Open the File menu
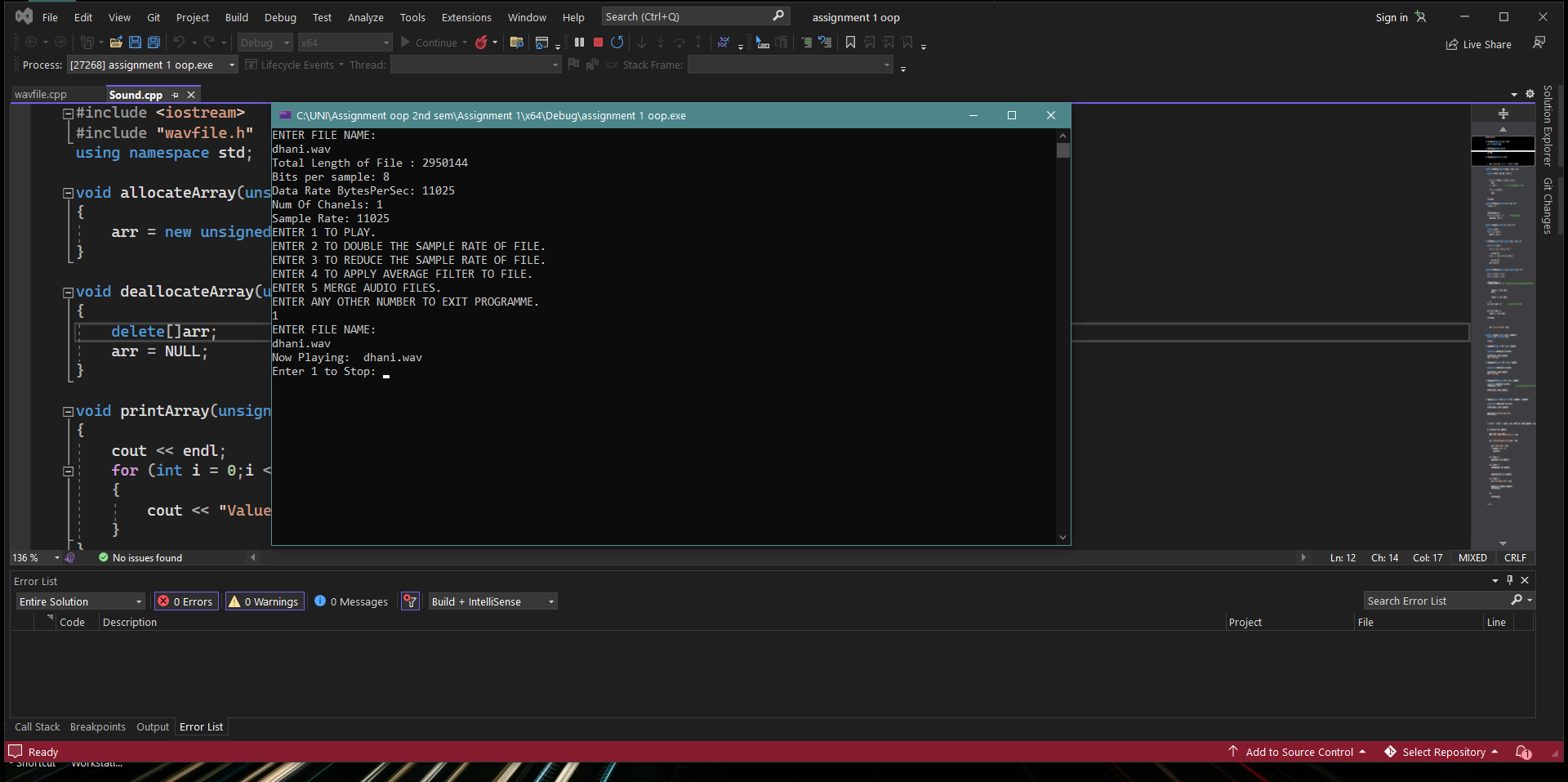This screenshot has height=782, width=1568. pyautogui.click(x=50, y=17)
